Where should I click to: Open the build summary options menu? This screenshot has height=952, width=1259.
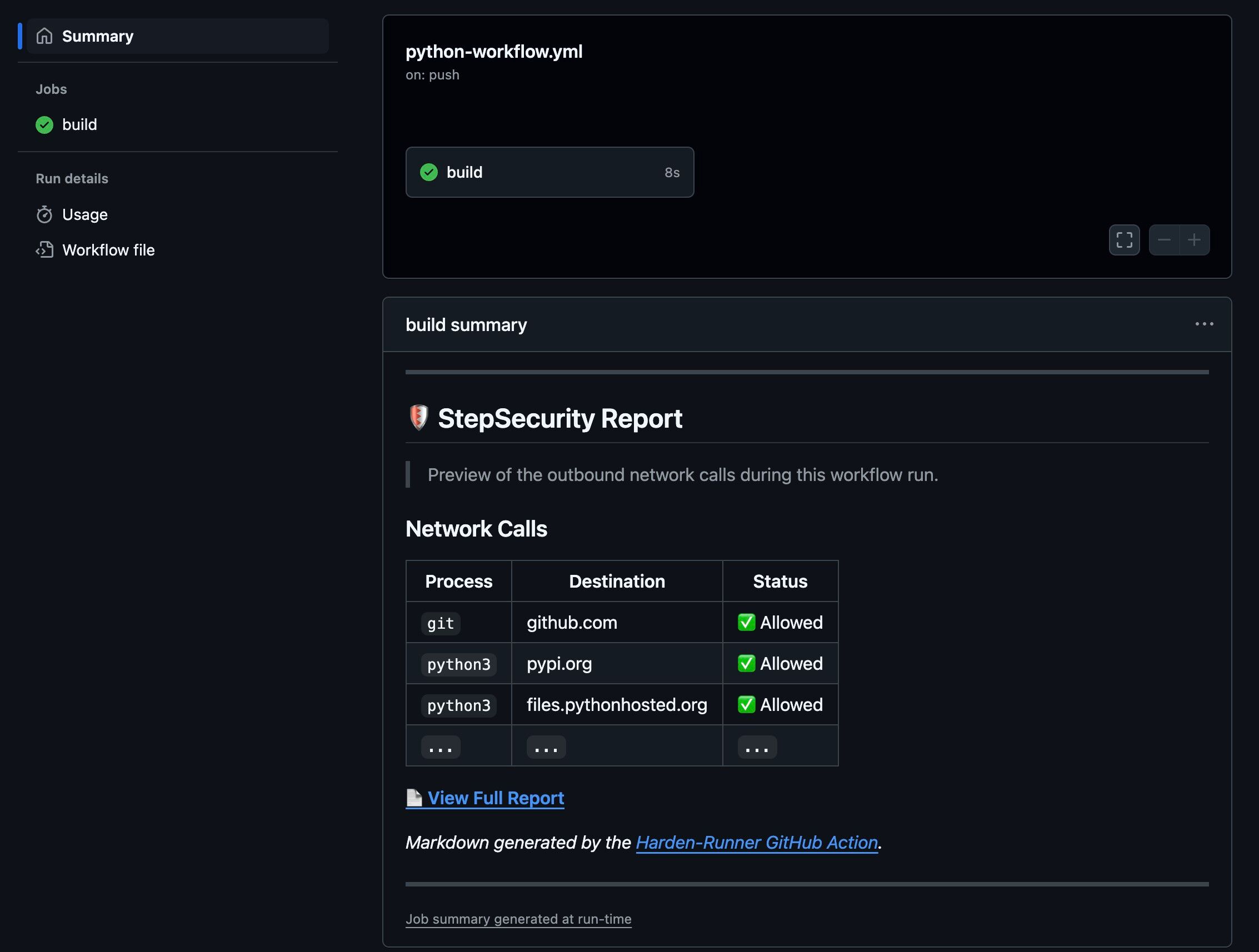click(x=1204, y=324)
